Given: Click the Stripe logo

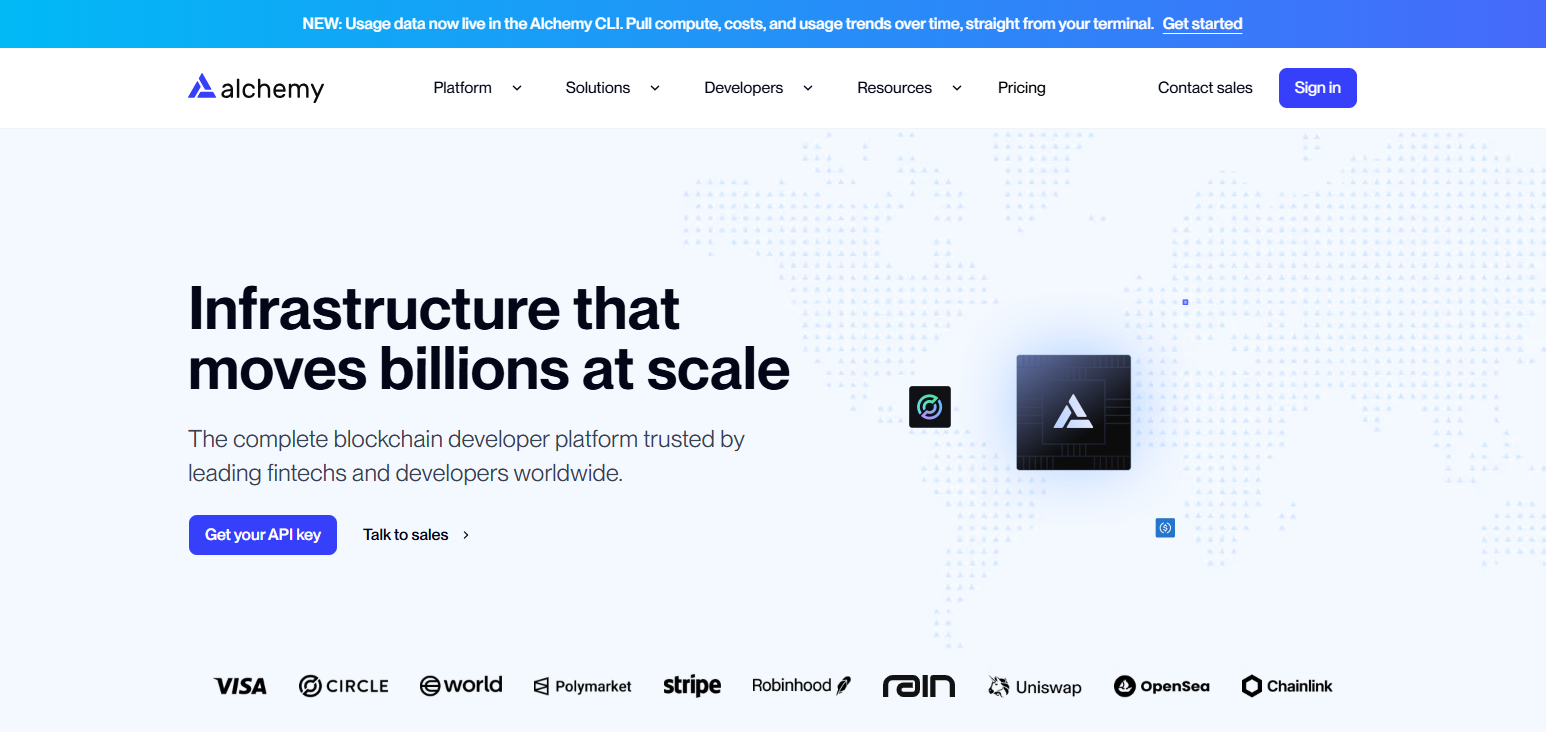Looking at the screenshot, I should (692, 685).
